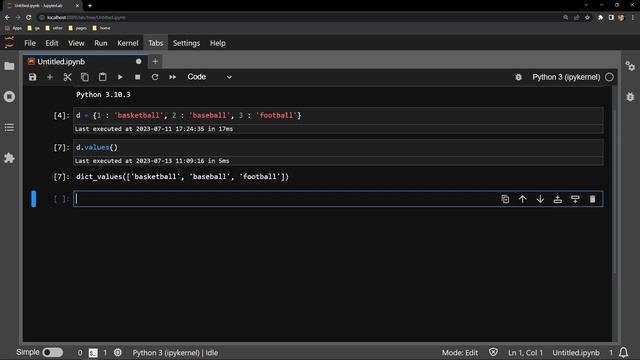
Task: Open the Settings menu
Action: [187, 43]
